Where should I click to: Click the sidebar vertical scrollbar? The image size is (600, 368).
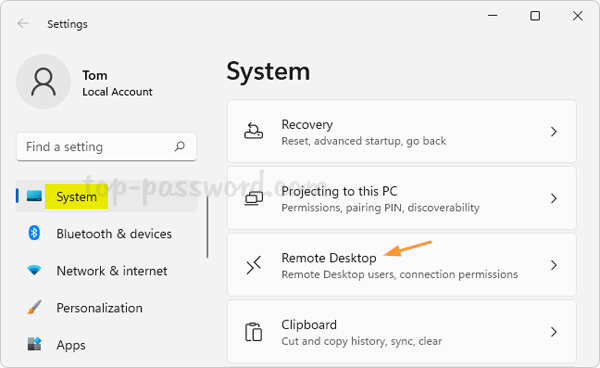[x=207, y=227]
